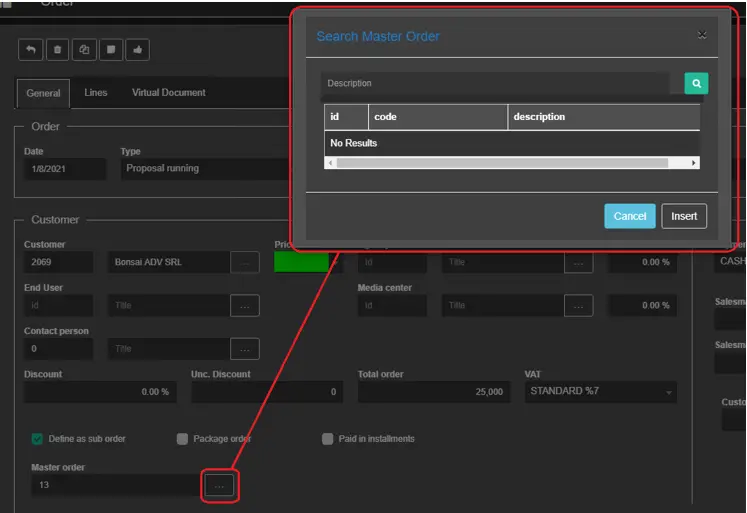747x513 pixels.
Task: Switch to the Lines tab
Action: click(x=96, y=93)
